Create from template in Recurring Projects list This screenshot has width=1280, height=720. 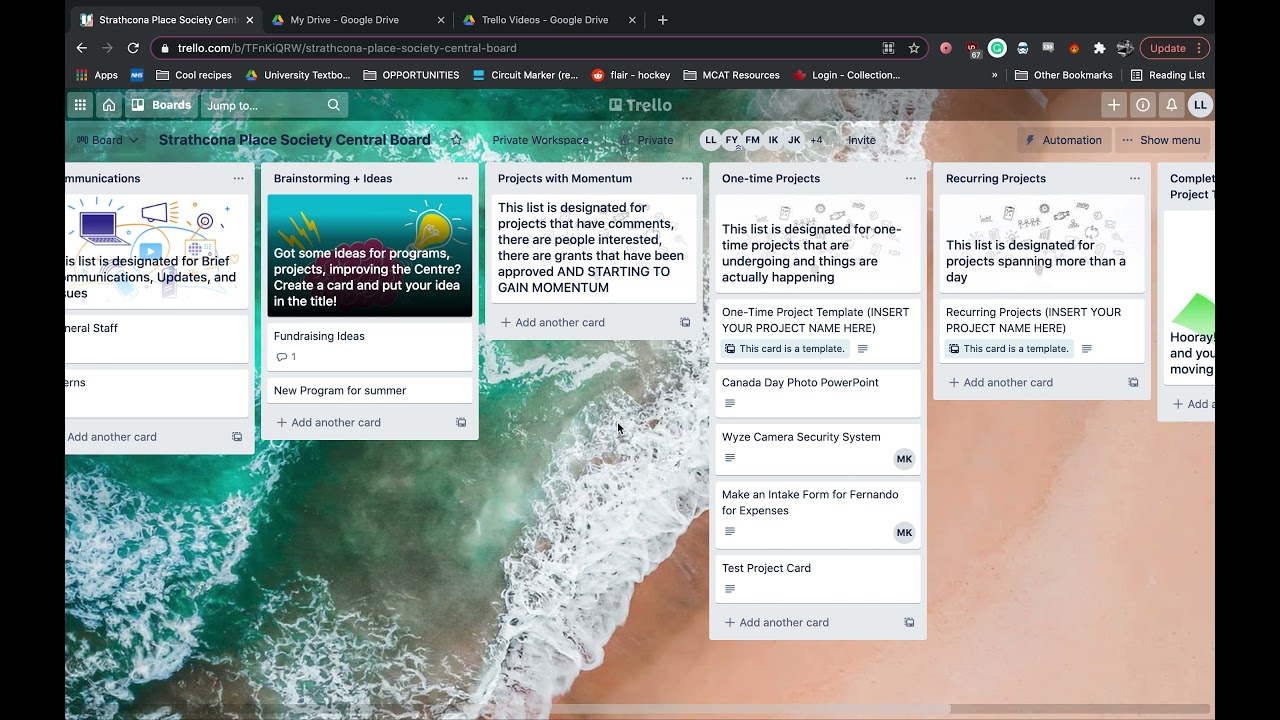[1133, 382]
